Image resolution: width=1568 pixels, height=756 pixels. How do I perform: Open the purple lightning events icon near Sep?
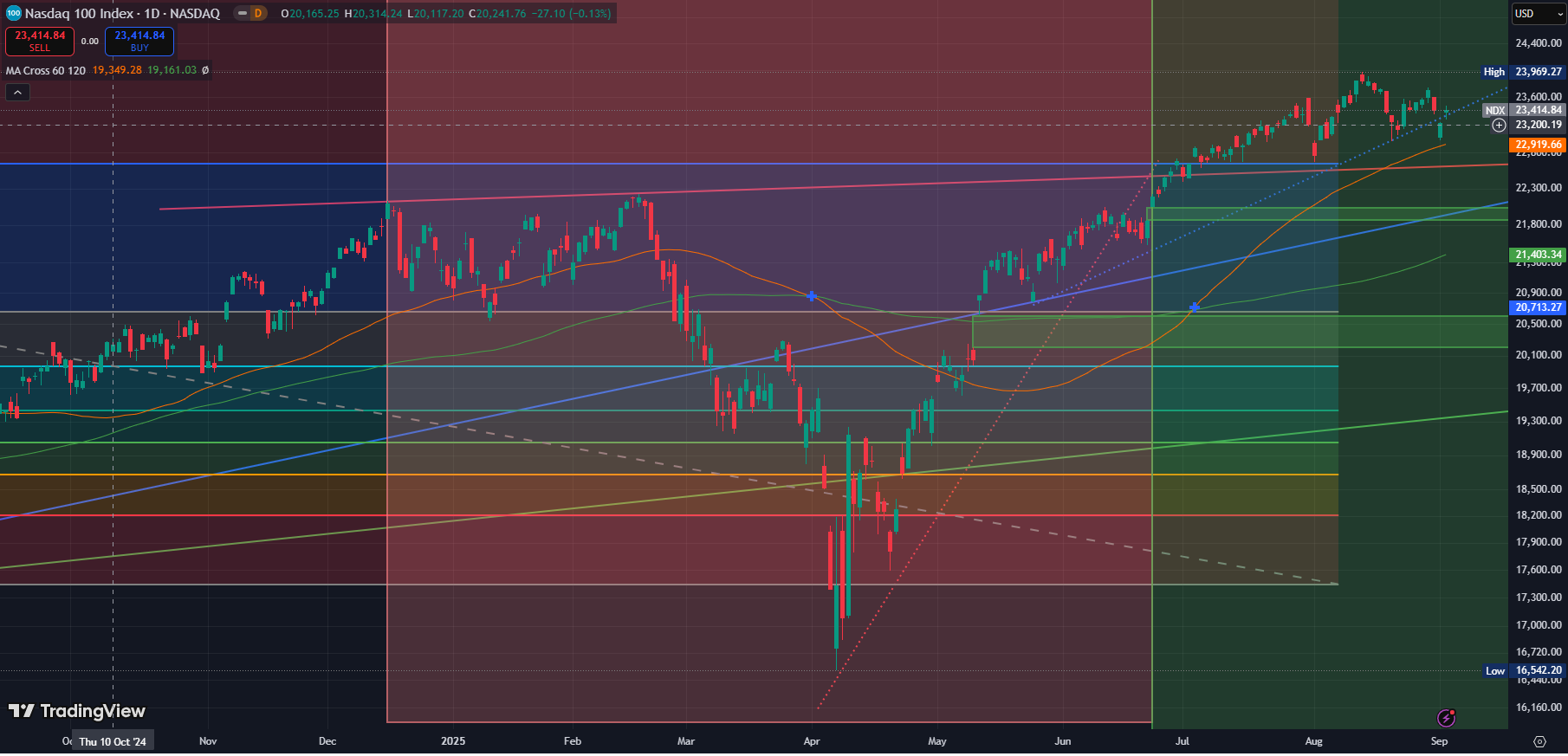pos(1446,717)
